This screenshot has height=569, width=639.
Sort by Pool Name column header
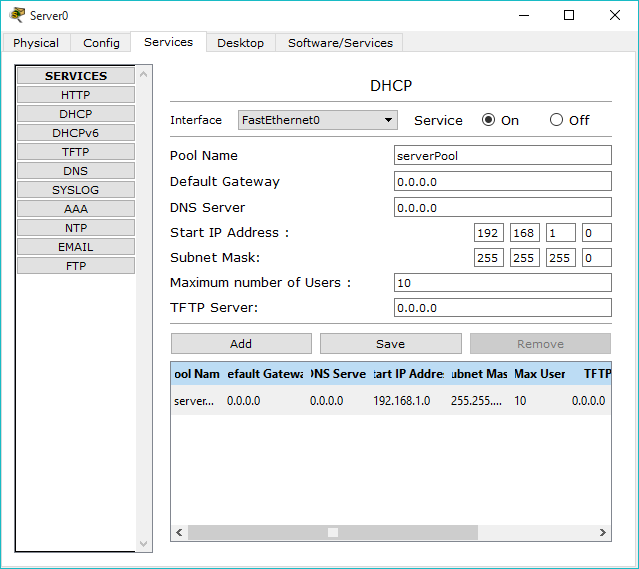click(197, 374)
